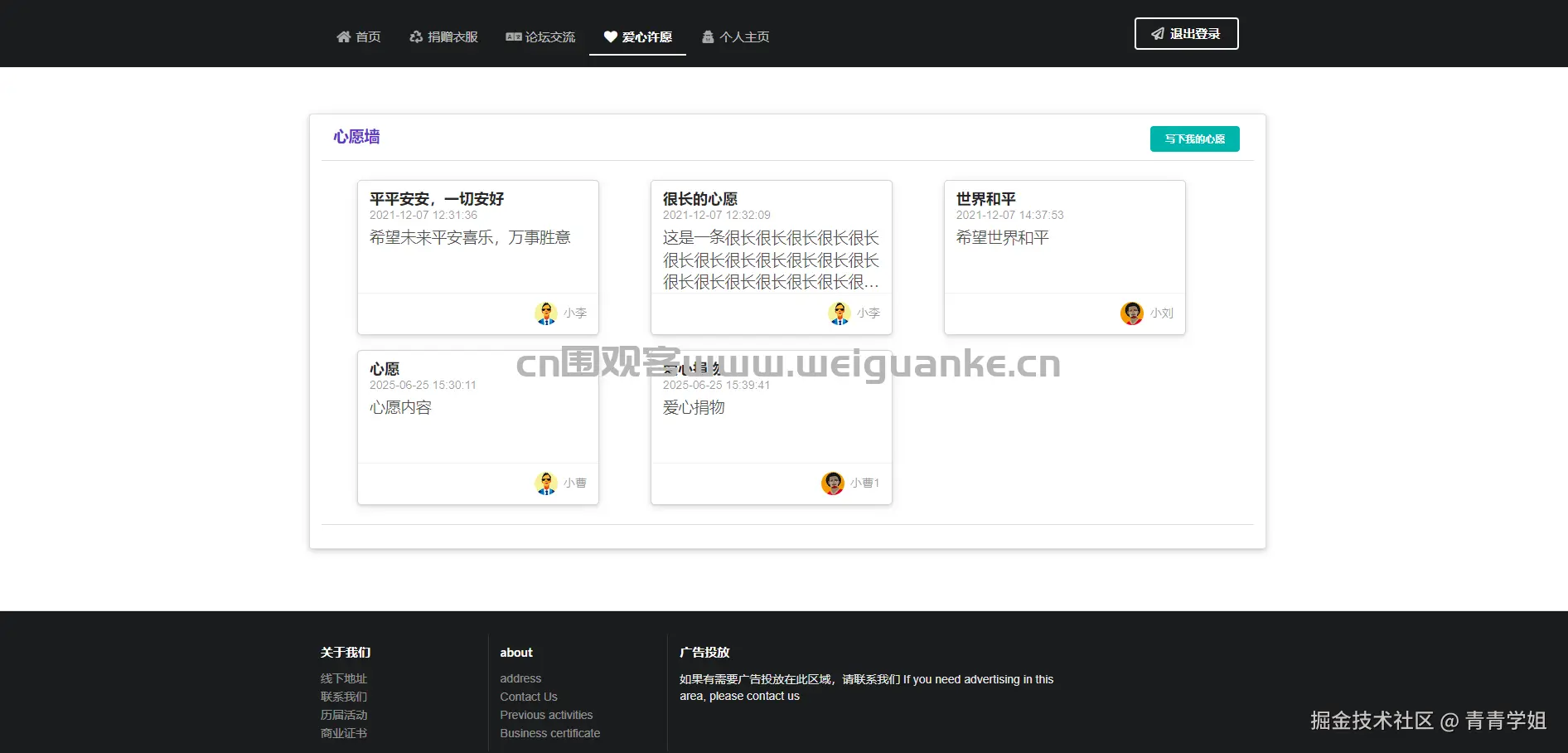Open the 爱心许愿 tab

[x=637, y=36]
